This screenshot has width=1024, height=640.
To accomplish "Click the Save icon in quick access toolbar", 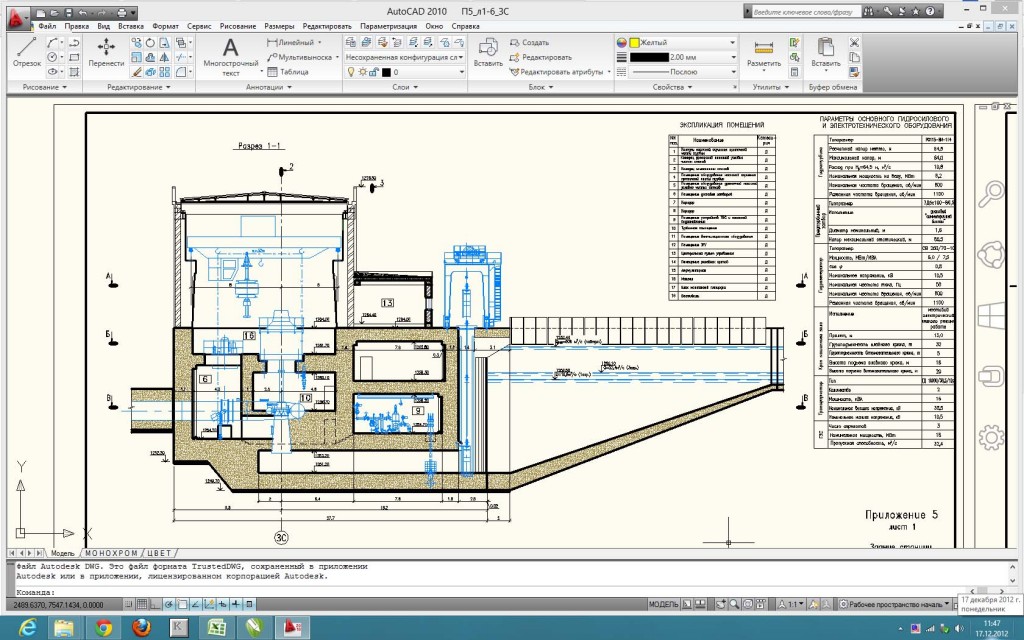I will pyautogui.click(x=69, y=12).
